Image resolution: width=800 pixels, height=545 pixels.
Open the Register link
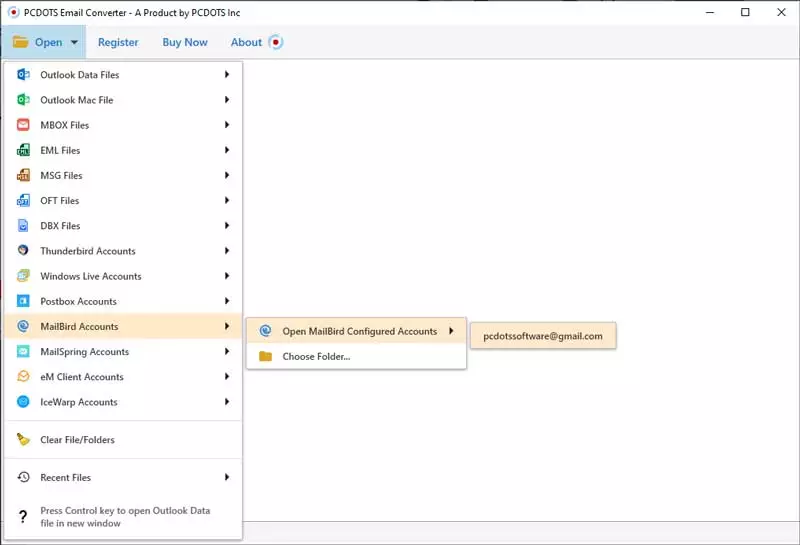118,42
